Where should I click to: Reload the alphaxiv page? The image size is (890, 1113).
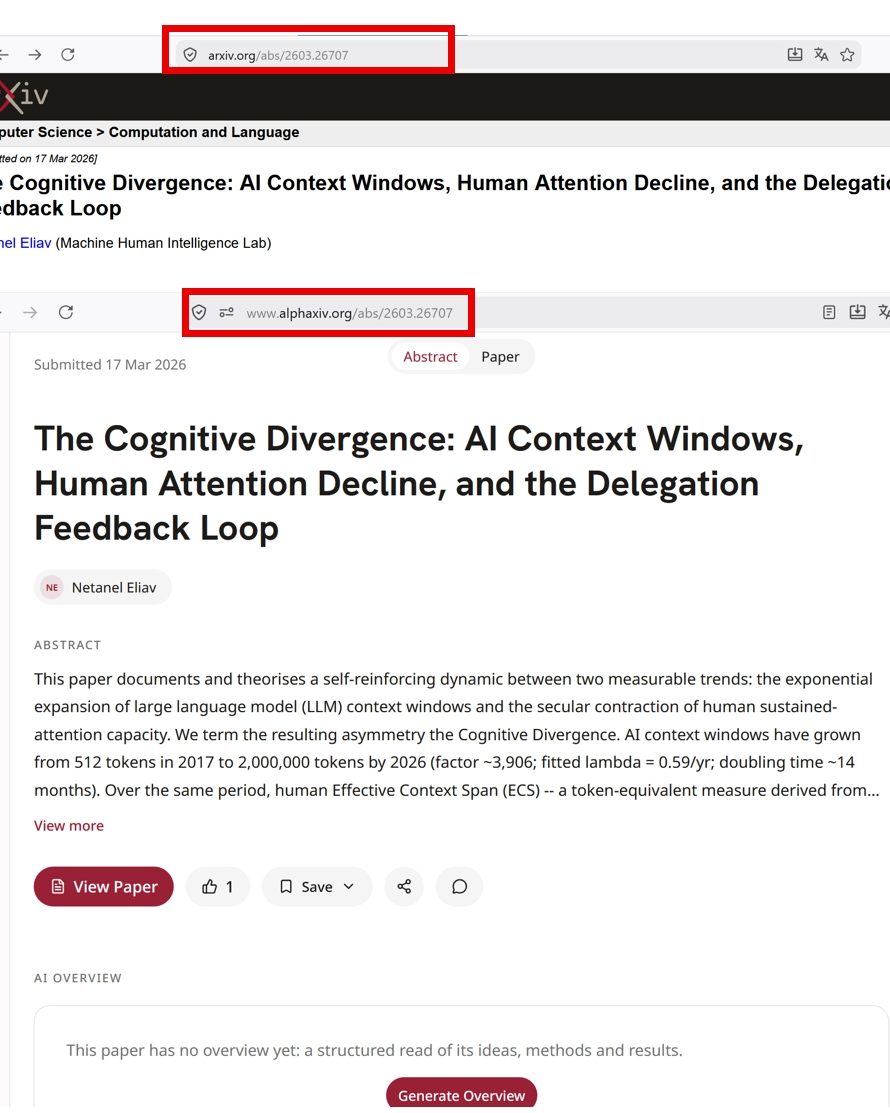pos(66,312)
